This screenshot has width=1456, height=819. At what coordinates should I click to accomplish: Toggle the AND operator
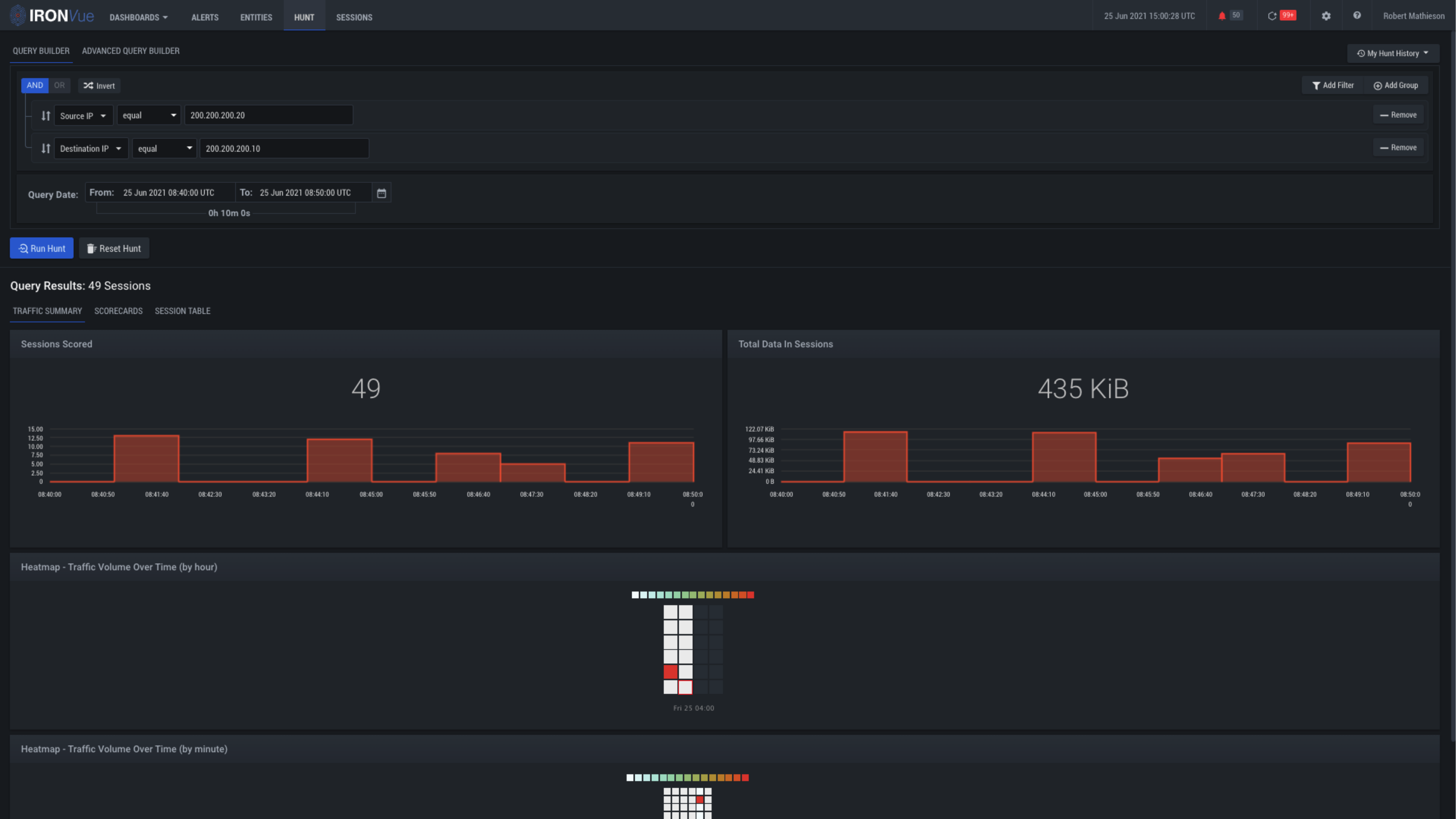click(34, 85)
